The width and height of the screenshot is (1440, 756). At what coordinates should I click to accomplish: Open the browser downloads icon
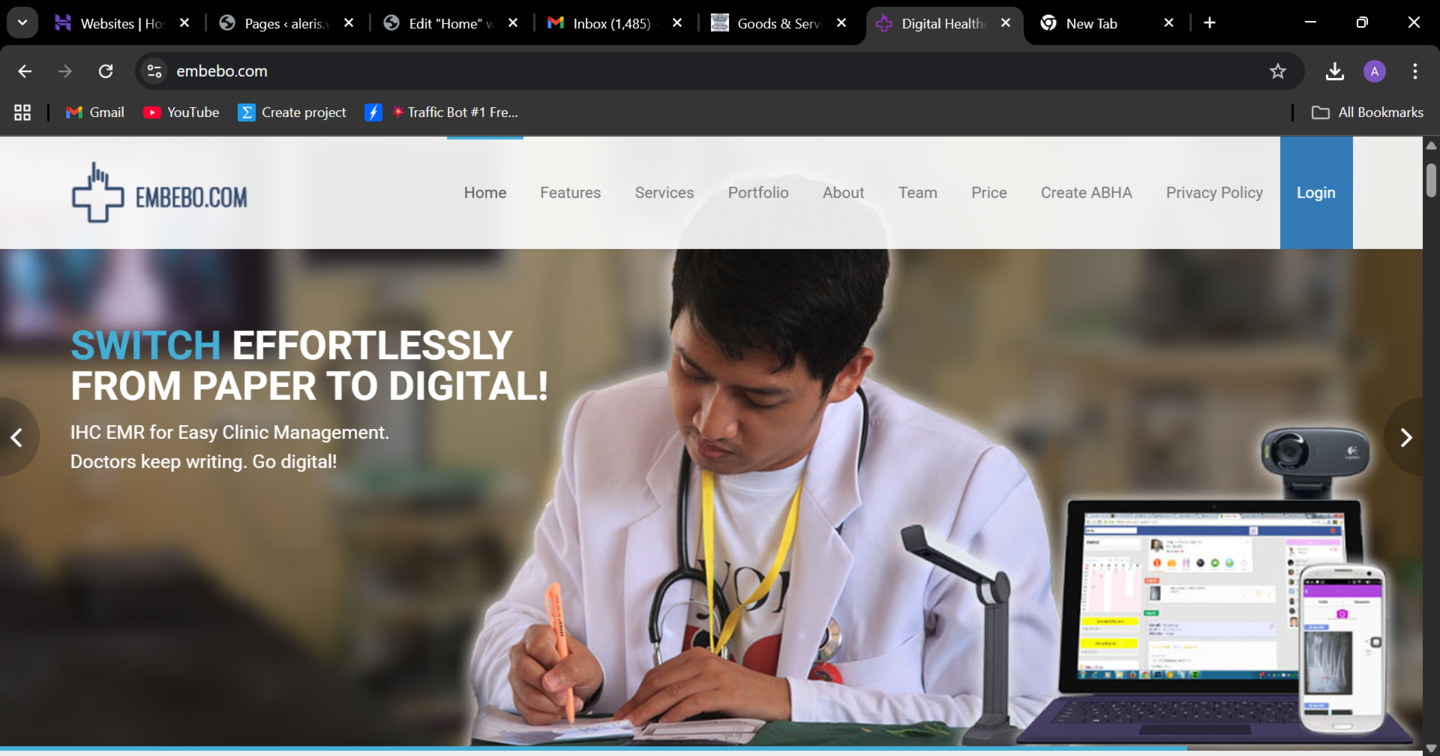1334,71
